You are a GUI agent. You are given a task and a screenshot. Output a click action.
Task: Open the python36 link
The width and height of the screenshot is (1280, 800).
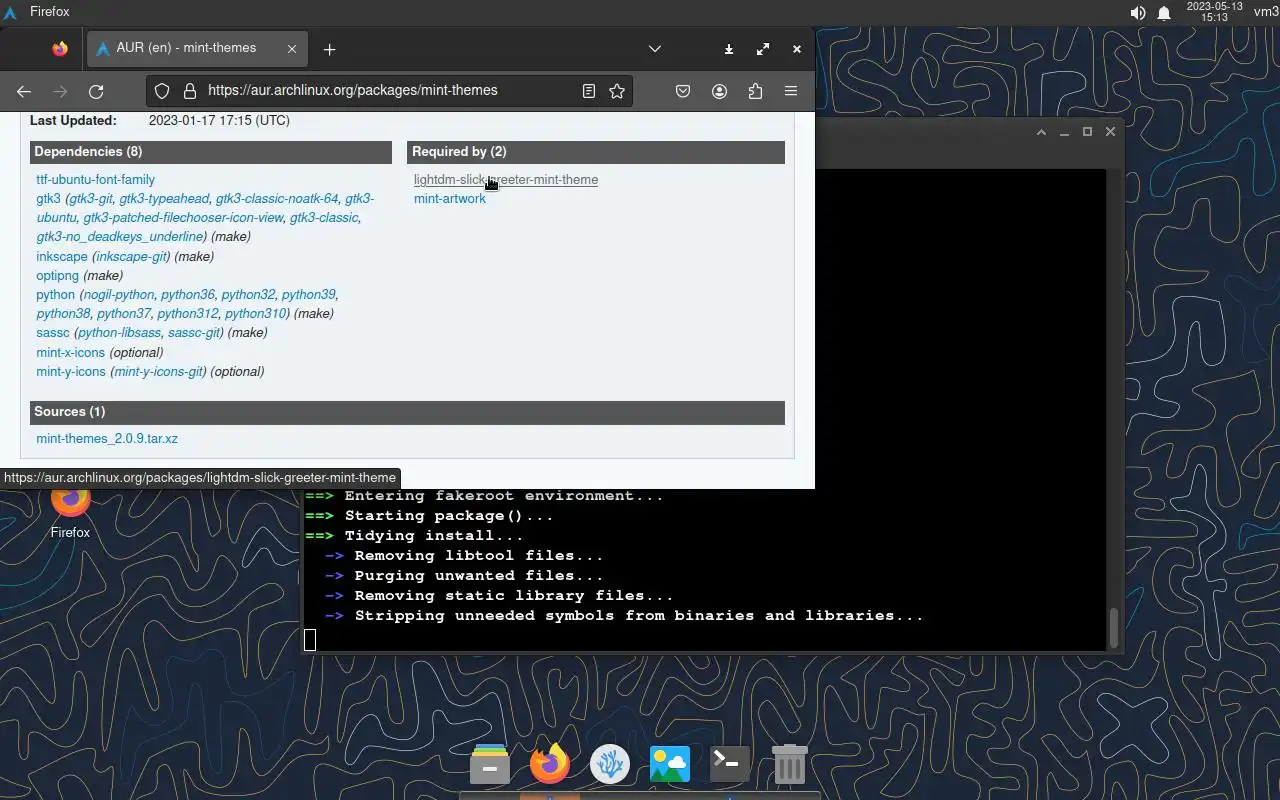[188, 295]
